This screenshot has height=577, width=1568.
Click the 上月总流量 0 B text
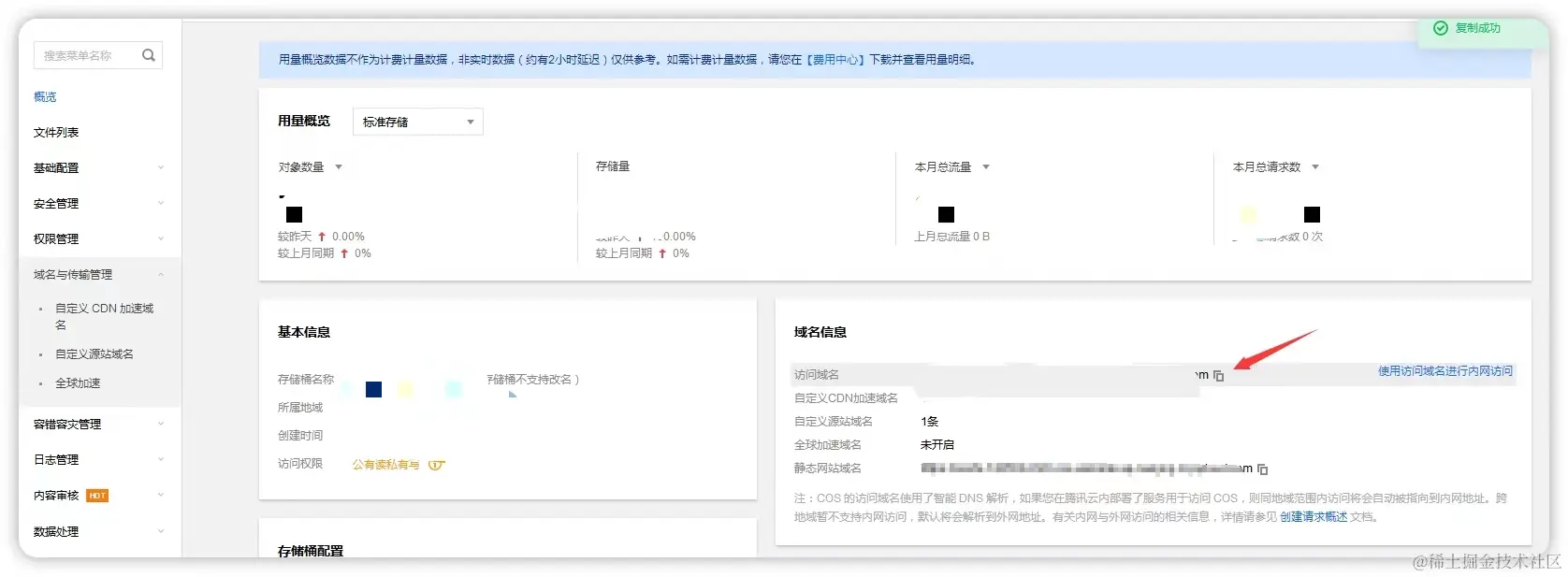click(x=951, y=237)
